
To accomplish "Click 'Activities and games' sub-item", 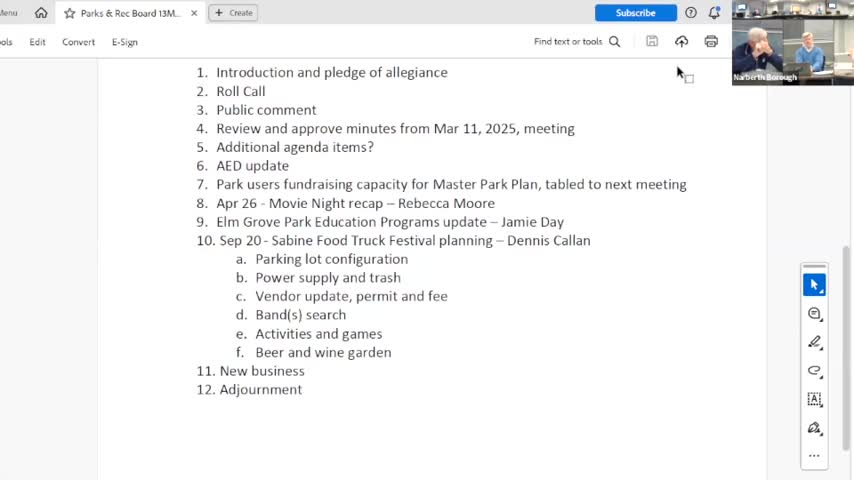I will (x=319, y=333).
